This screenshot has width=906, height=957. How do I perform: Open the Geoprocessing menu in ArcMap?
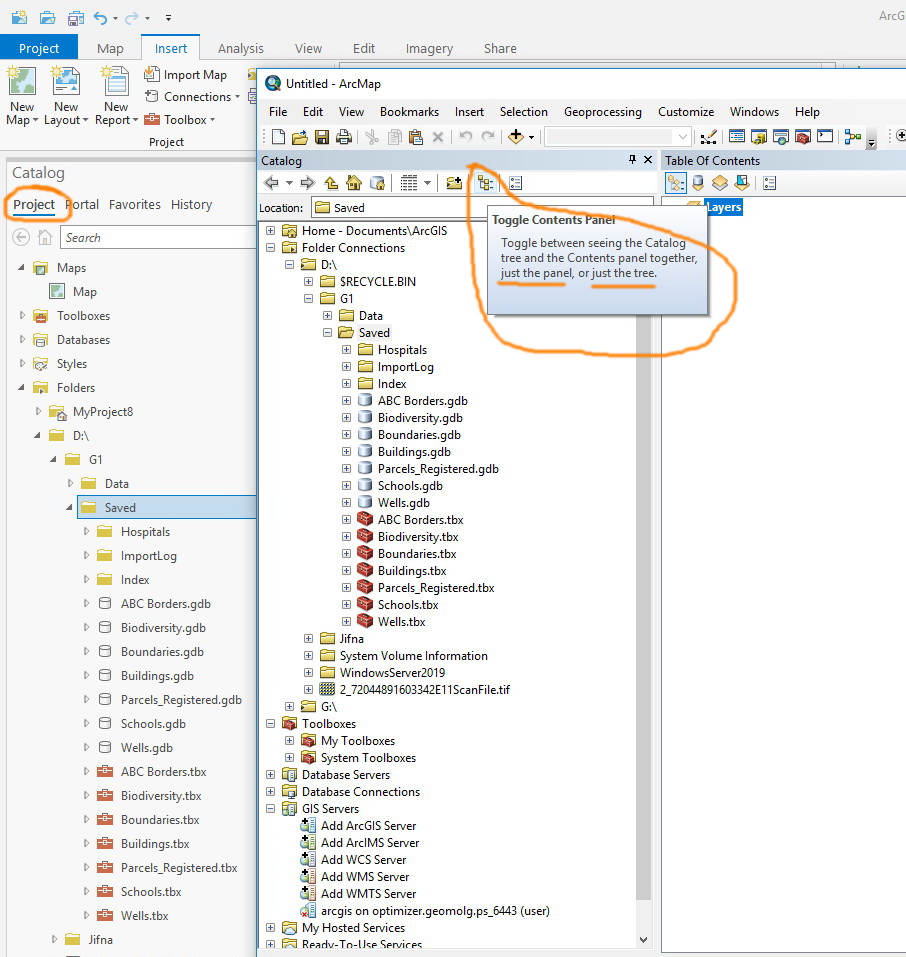click(603, 112)
